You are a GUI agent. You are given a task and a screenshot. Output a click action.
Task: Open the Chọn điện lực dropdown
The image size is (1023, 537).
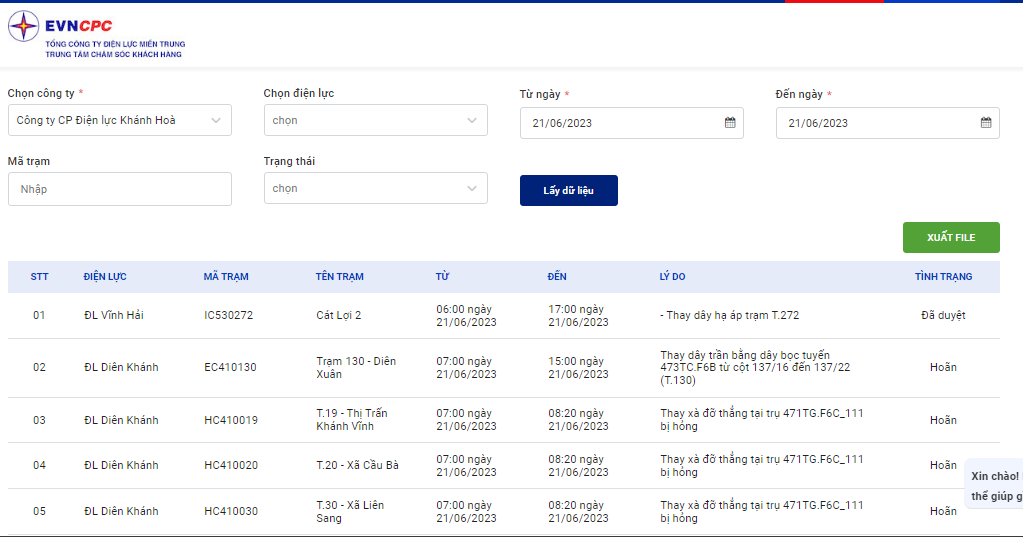click(x=375, y=120)
